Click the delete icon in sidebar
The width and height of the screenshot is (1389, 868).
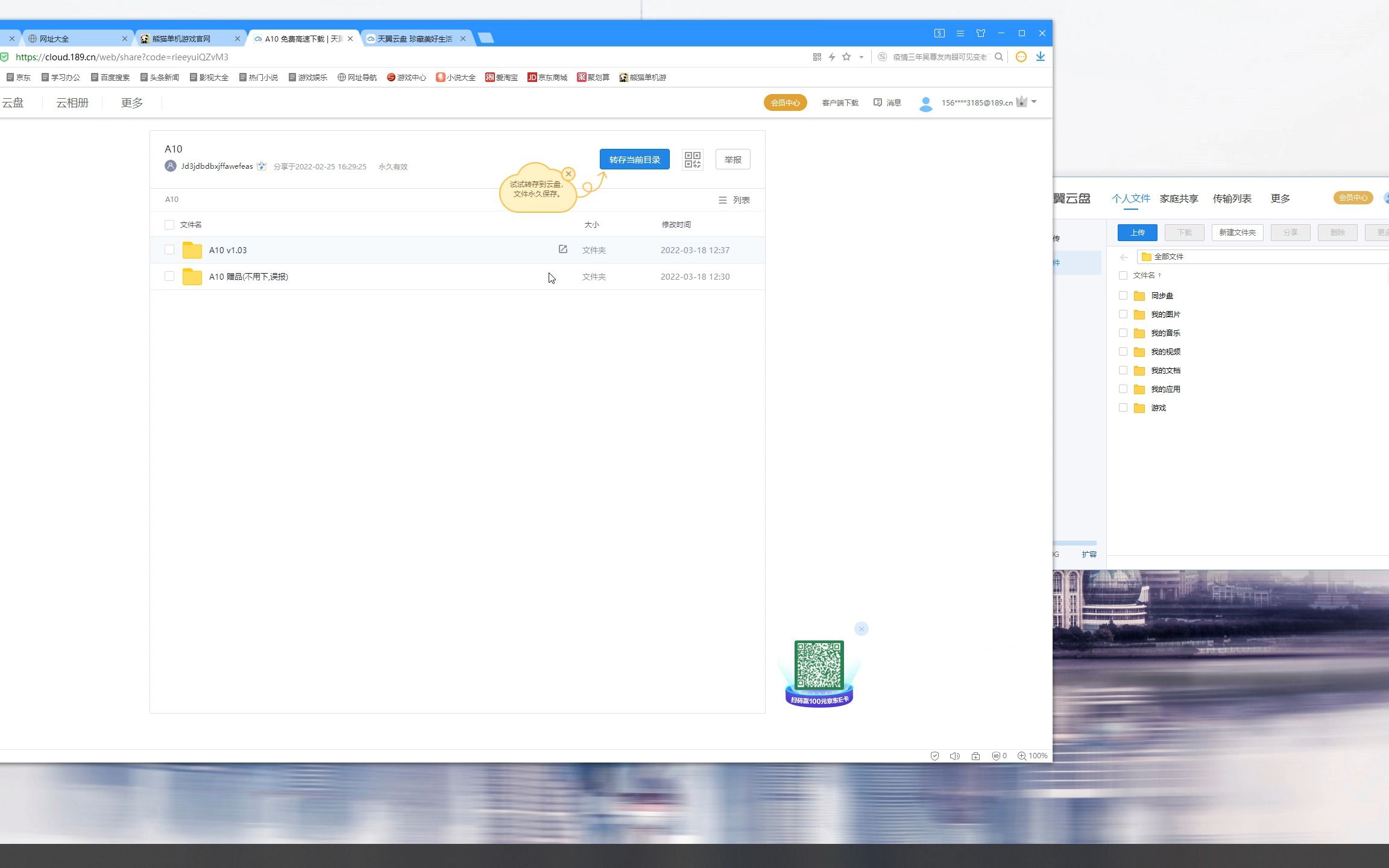coord(1339,232)
